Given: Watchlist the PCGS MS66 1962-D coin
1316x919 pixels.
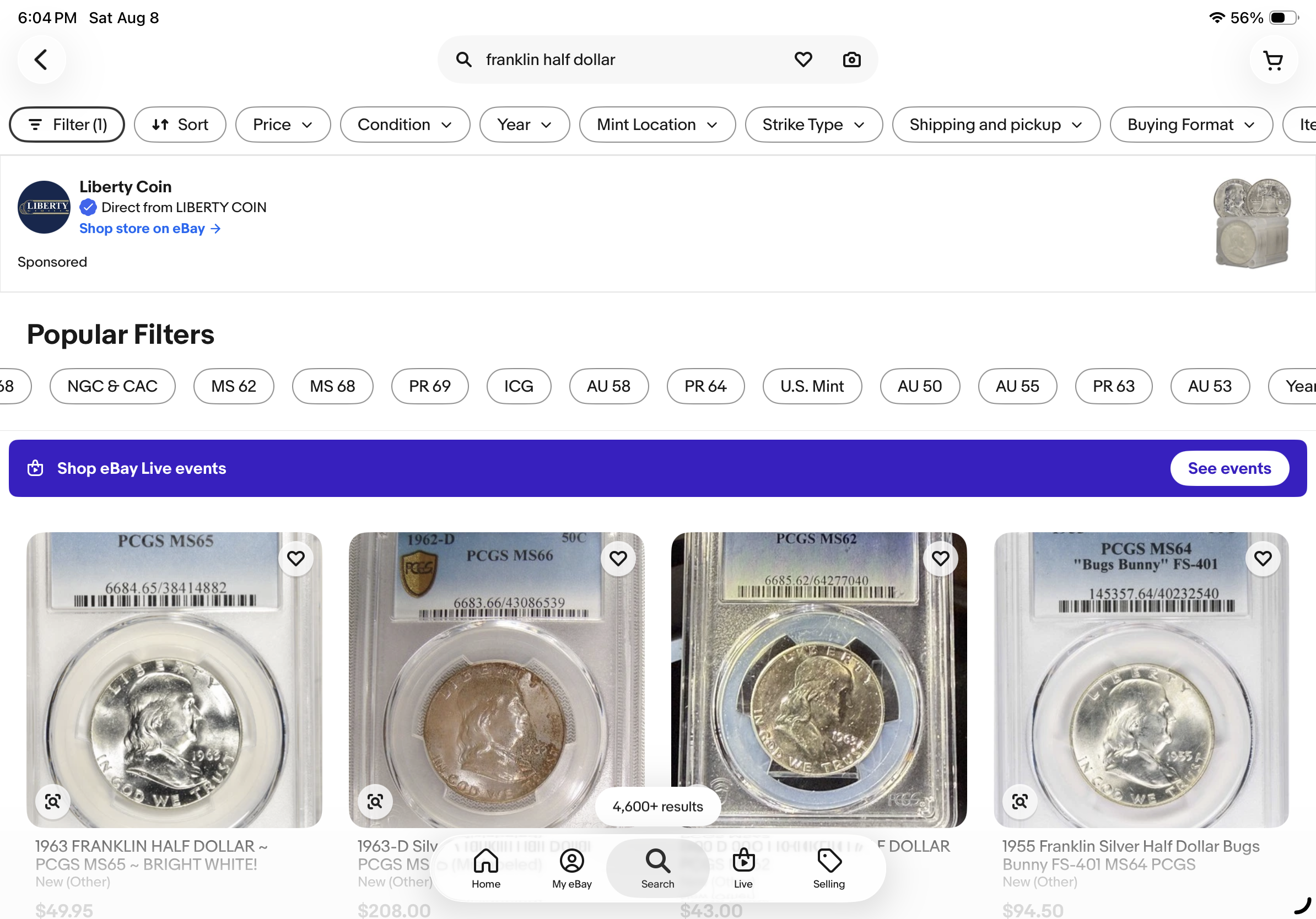Looking at the screenshot, I should coord(618,558).
